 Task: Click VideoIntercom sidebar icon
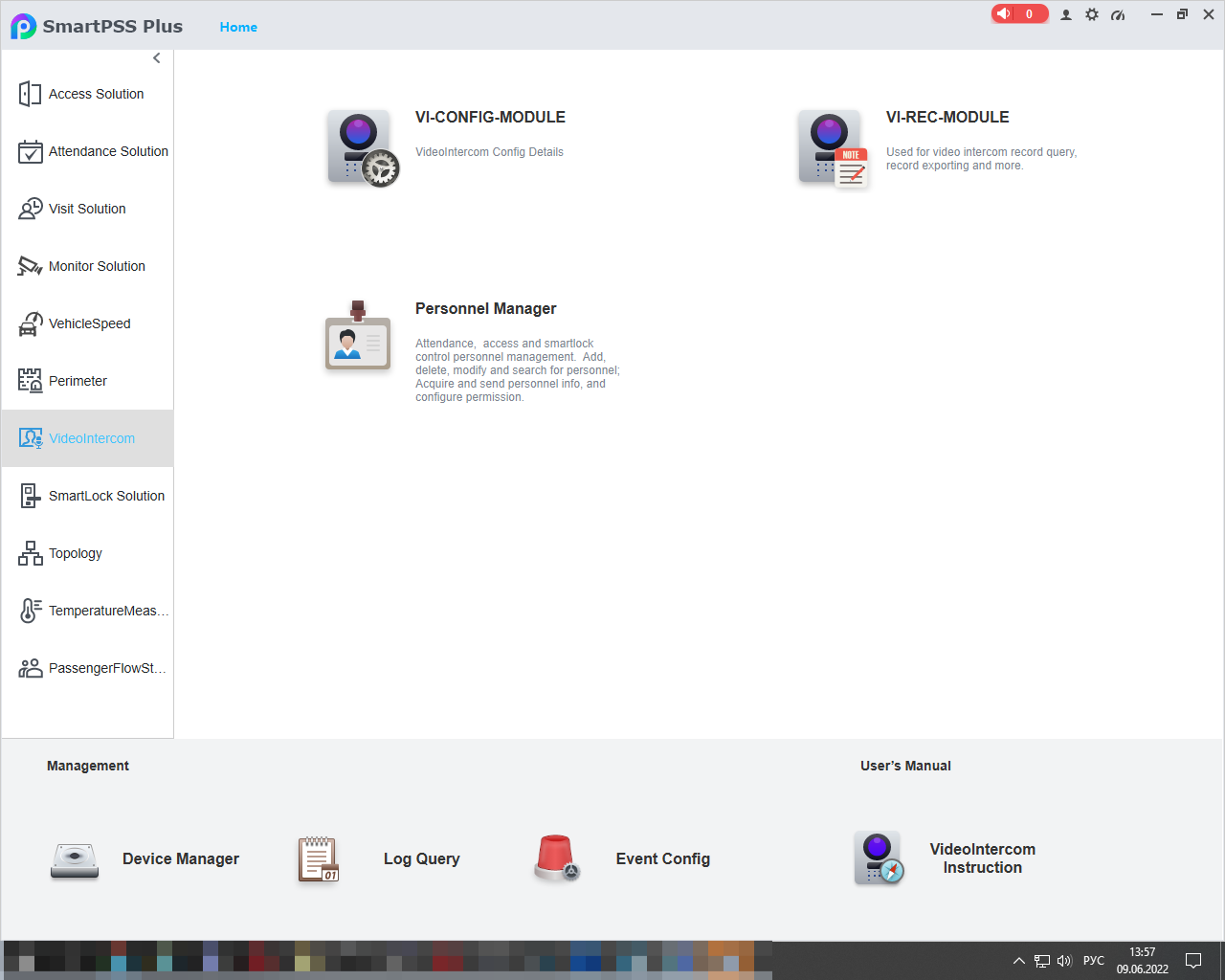point(31,438)
